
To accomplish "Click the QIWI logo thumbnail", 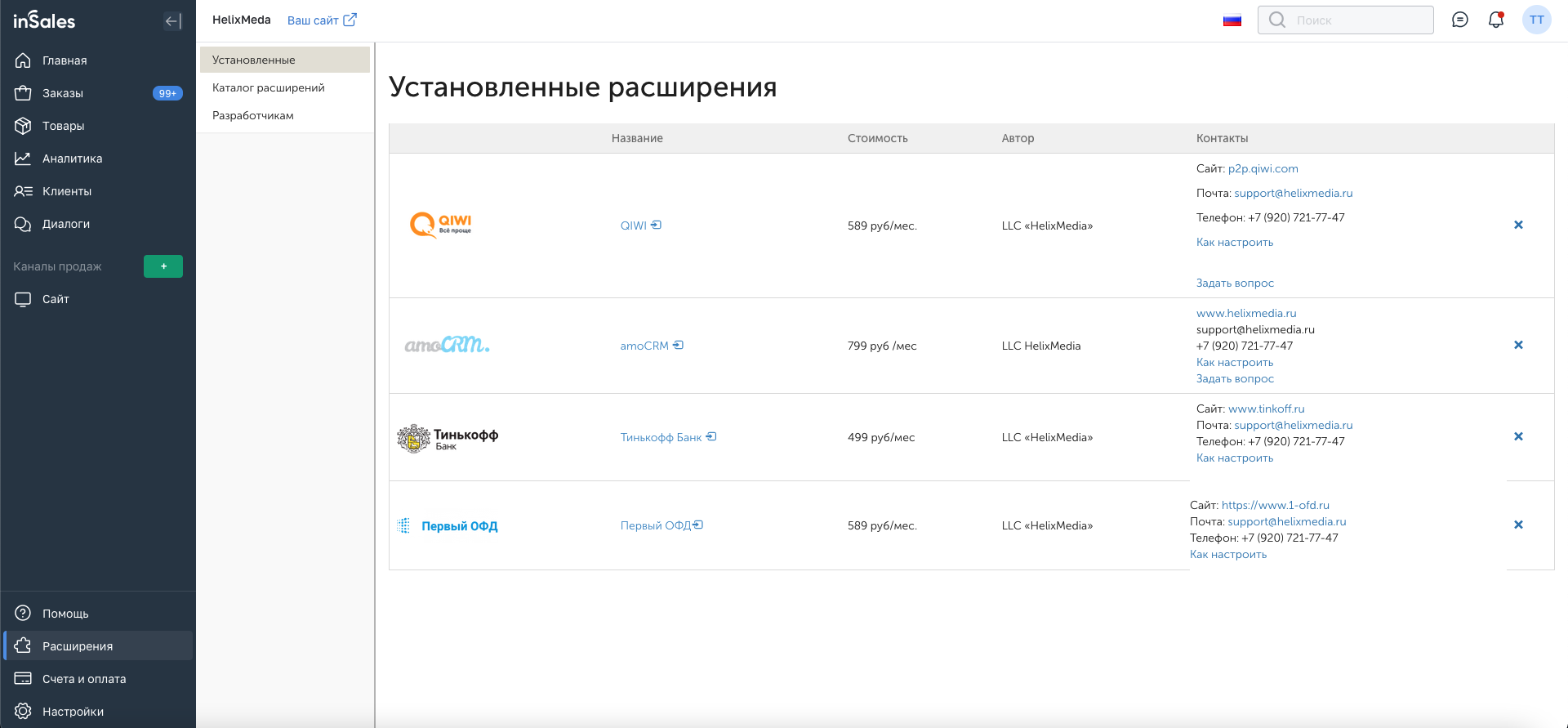I will [441, 225].
